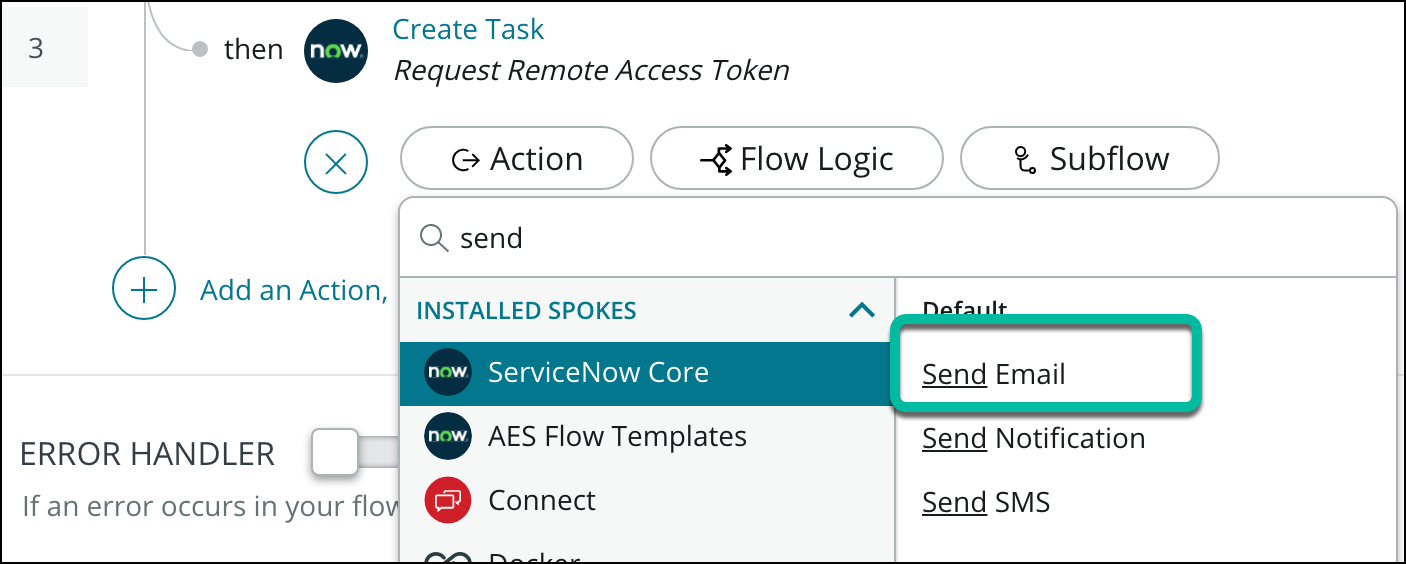Screen dimensions: 1406x564
Task: Open the Action picker button
Action: pyautogui.click(x=517, y=159)
